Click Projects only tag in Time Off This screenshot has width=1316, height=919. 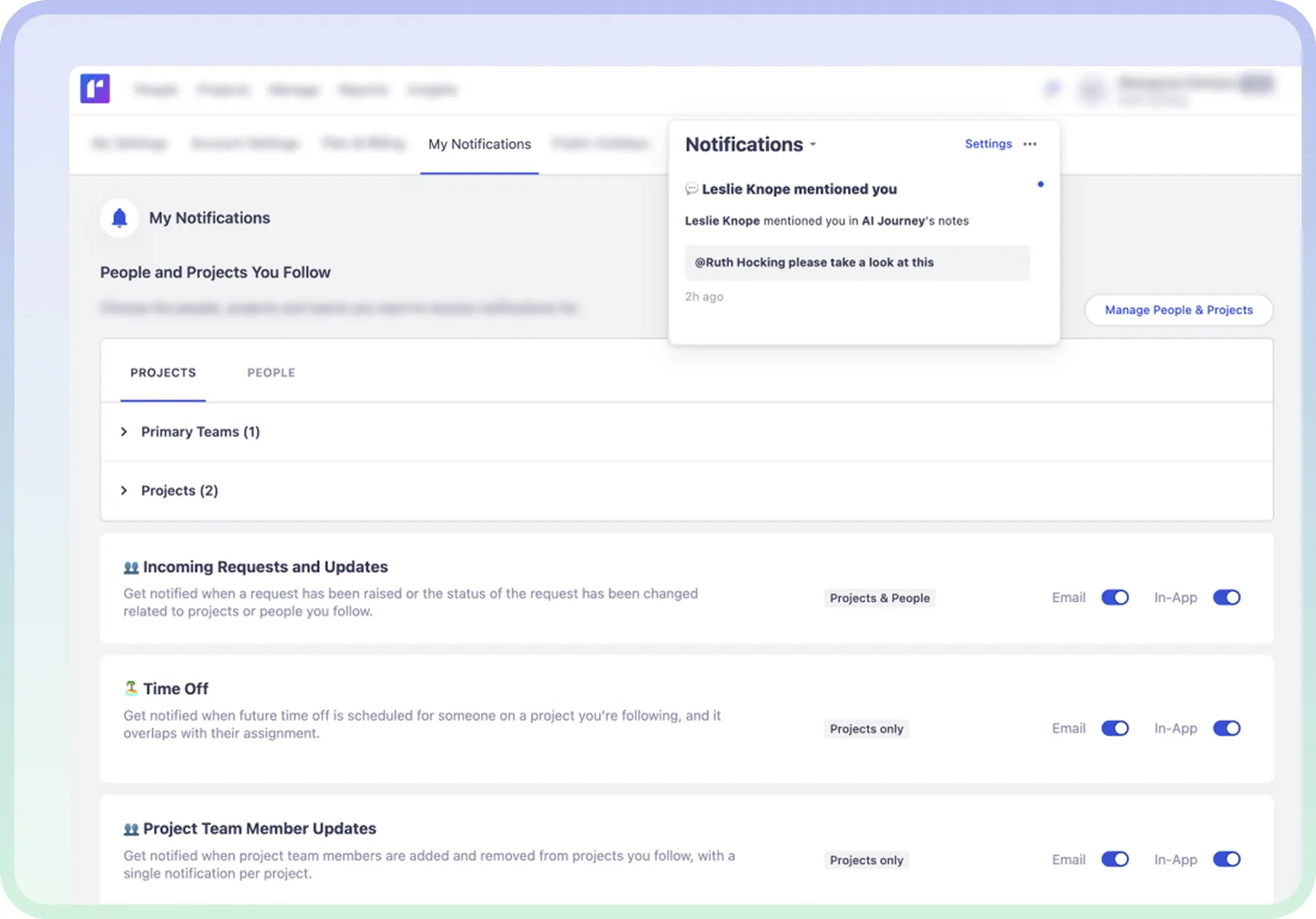866,729
